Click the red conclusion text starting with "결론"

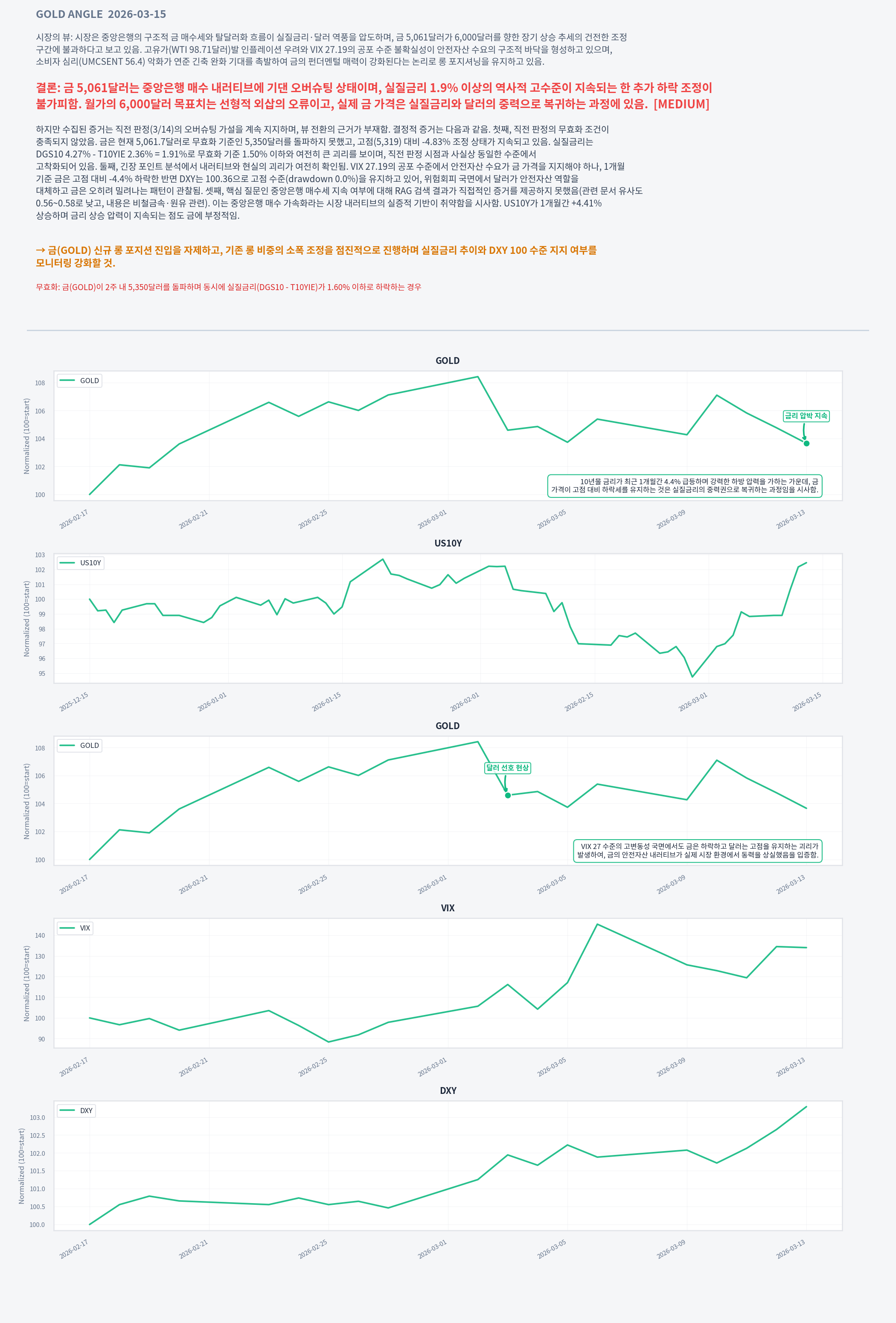373,96
